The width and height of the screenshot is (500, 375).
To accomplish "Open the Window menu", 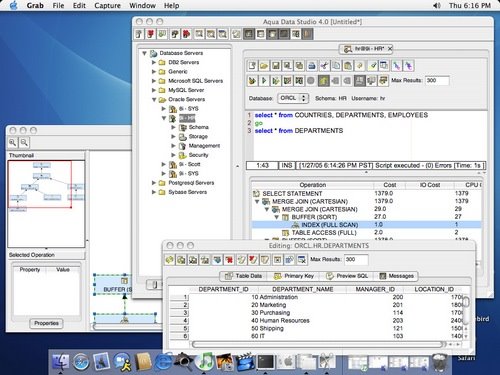I will 142,6.
